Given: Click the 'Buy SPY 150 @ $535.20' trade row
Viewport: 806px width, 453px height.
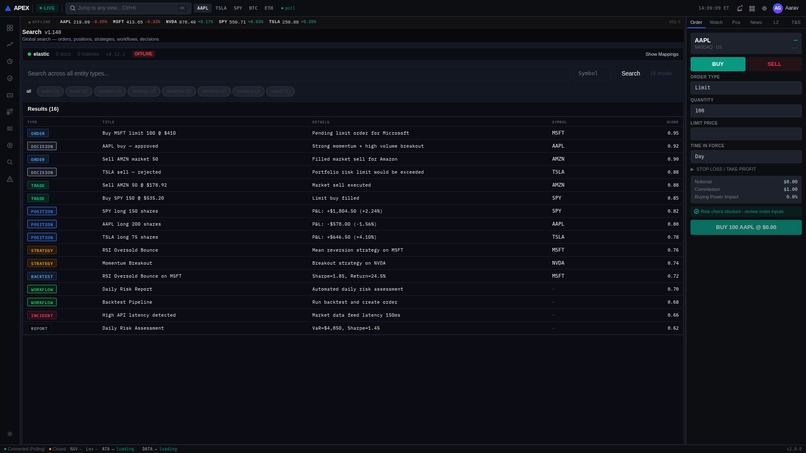Looking at the screenshot, I should (x=353, y=198).
